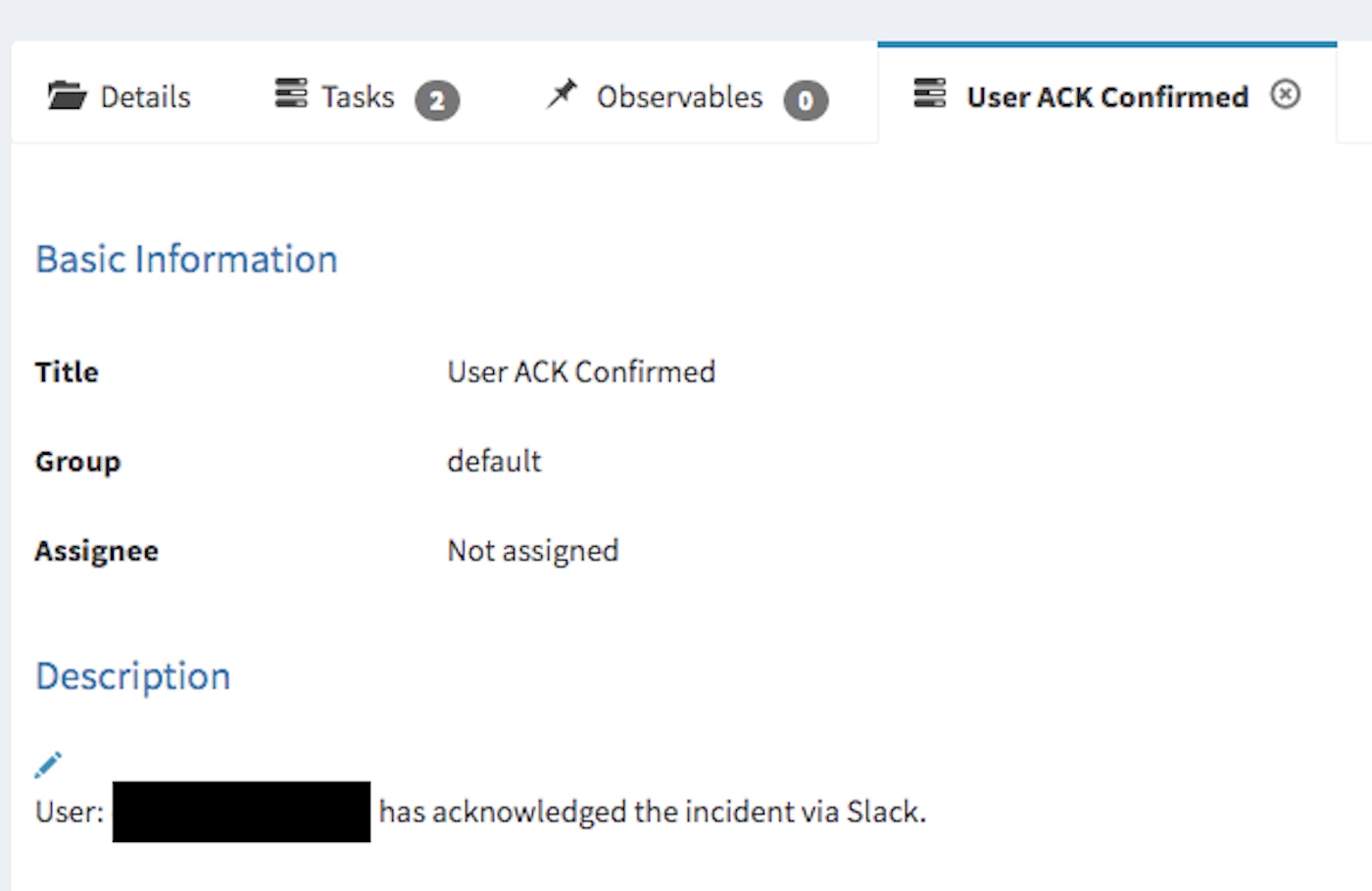
Task: Click the Assignee field label
Action: click(96, 551)
